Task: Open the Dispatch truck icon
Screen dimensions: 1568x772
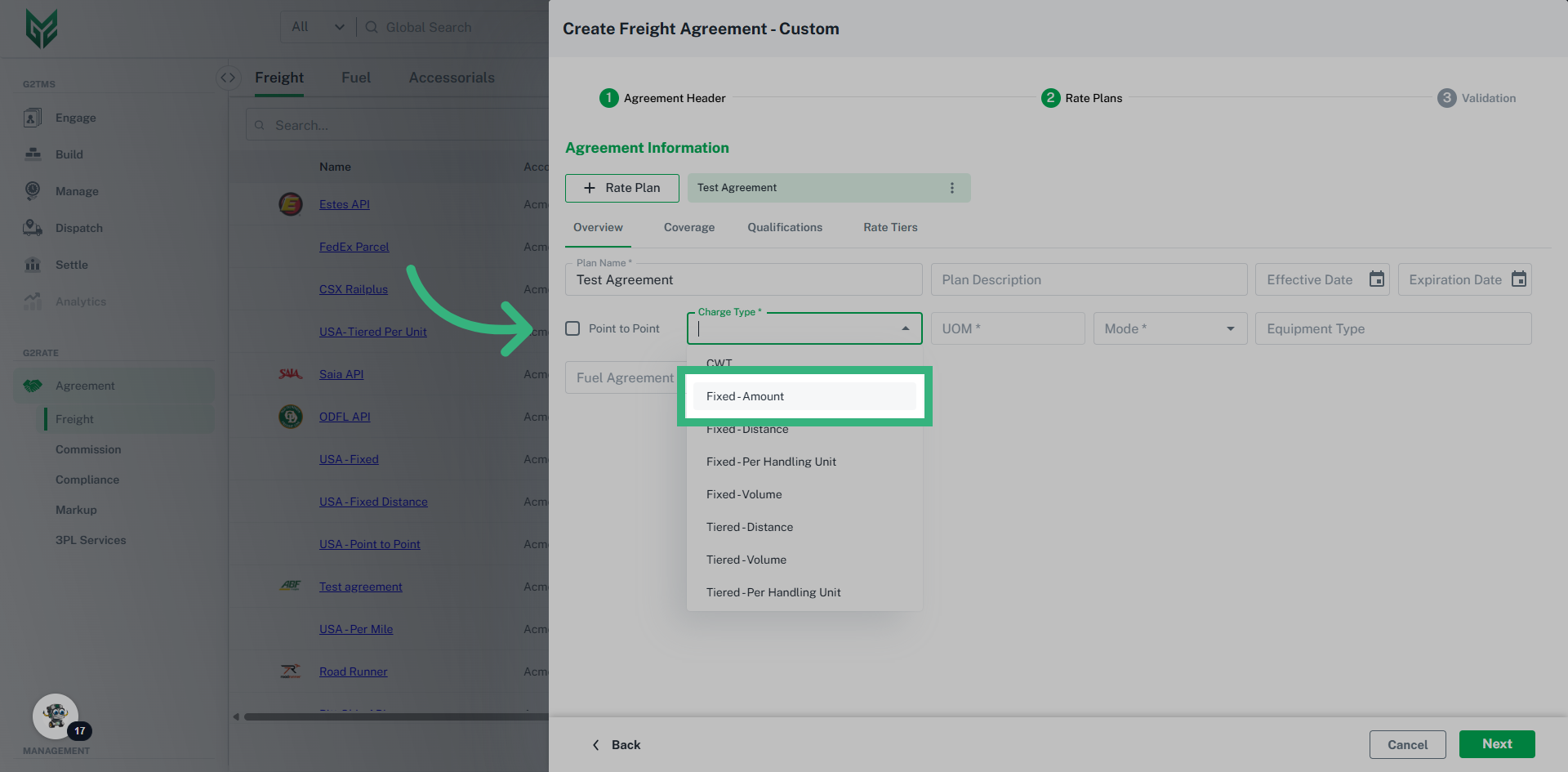Action: pyautogui.click(x=33, y=228)
